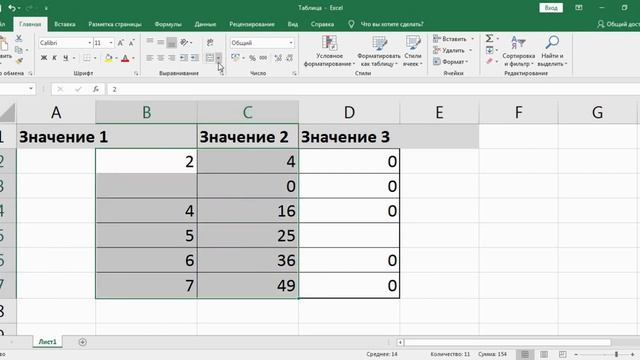Toggle middle vertical alignment
The image size is (640, 360).
161,42
